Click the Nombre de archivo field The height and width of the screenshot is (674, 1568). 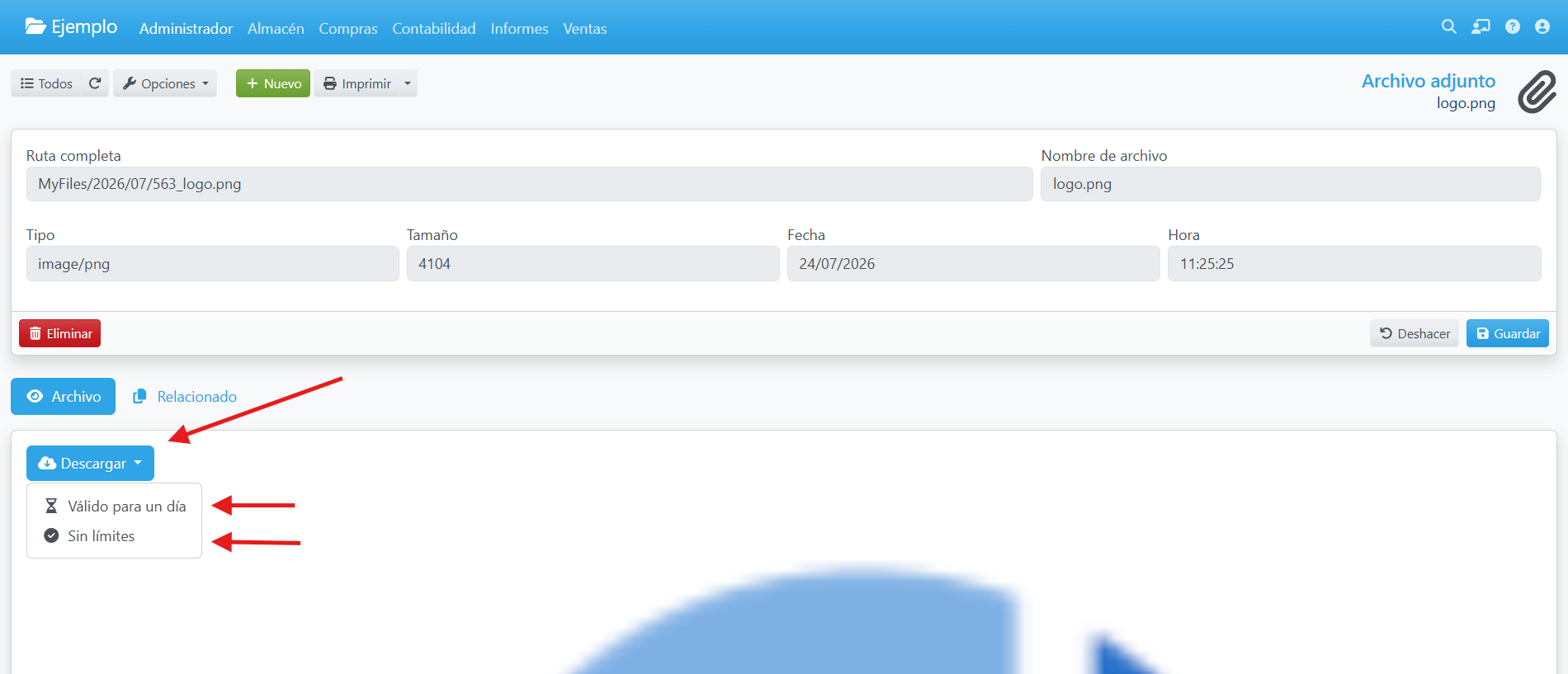pos(1290,184)
